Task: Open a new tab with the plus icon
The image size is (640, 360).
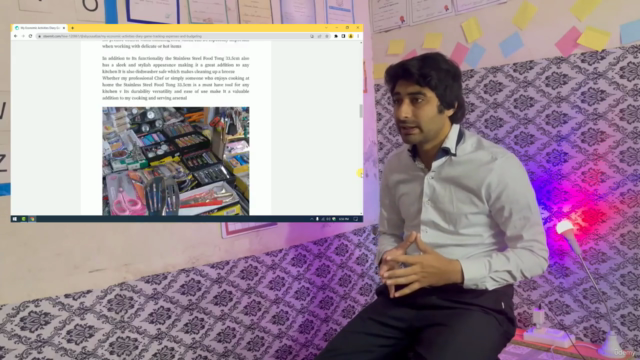Action: pos(73,28)
